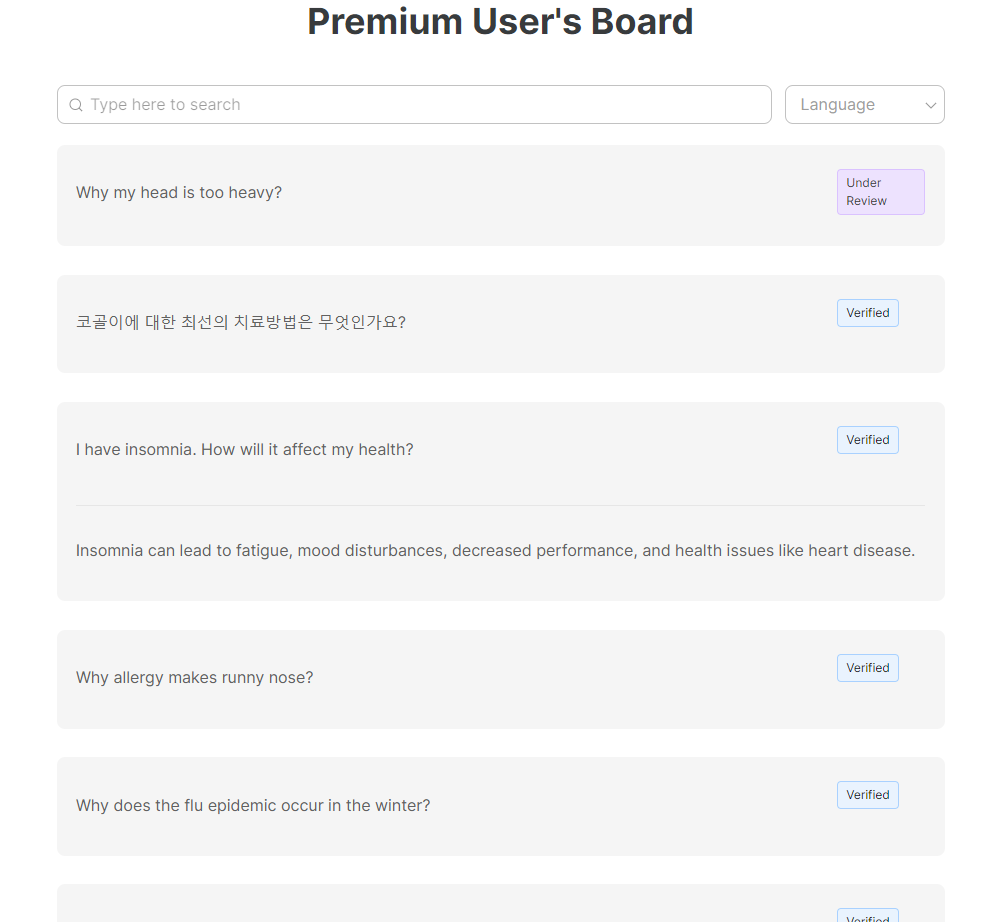Image resolution: width=1007 pixels, height=922 pixels.
Task: Click the Under Review tag
Action: [880, 192]
